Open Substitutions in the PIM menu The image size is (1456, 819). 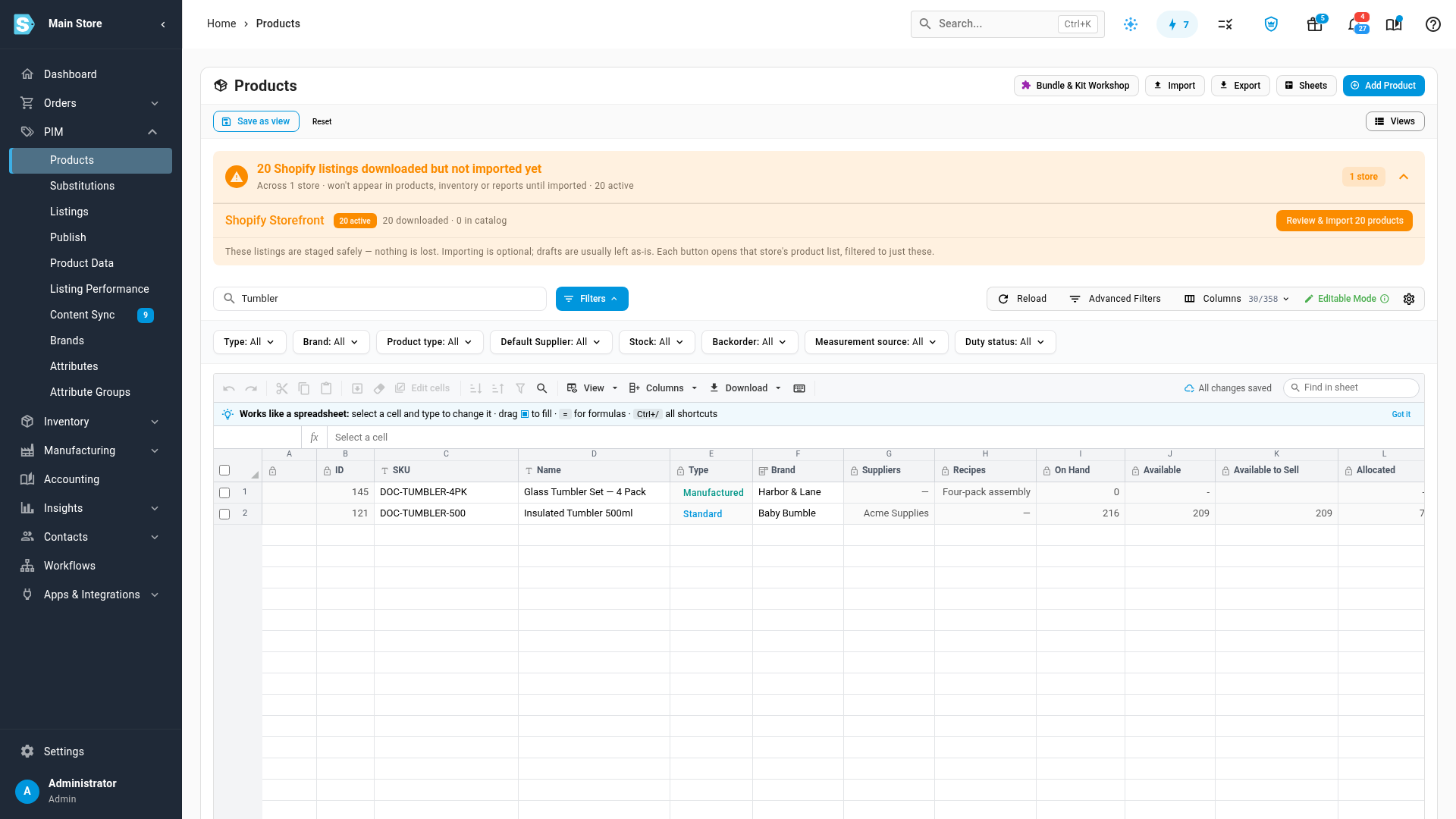[x=82, y=186]
